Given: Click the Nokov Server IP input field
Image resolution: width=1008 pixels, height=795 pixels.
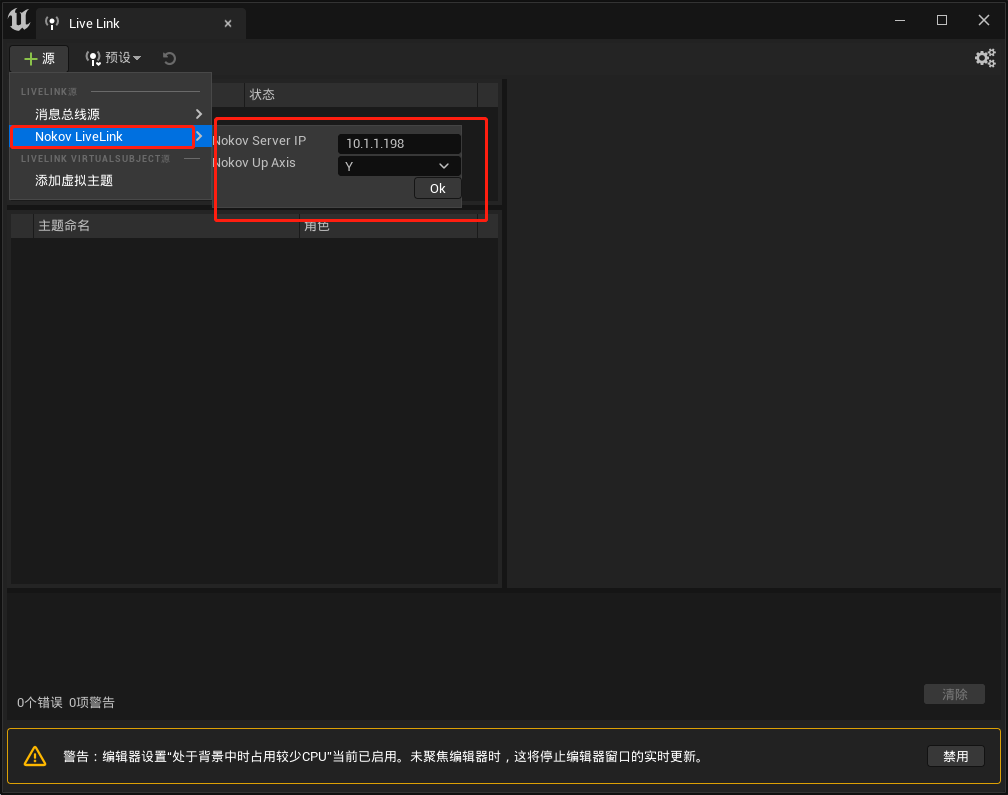Looking at the screenshot, I should coord(399,144).
